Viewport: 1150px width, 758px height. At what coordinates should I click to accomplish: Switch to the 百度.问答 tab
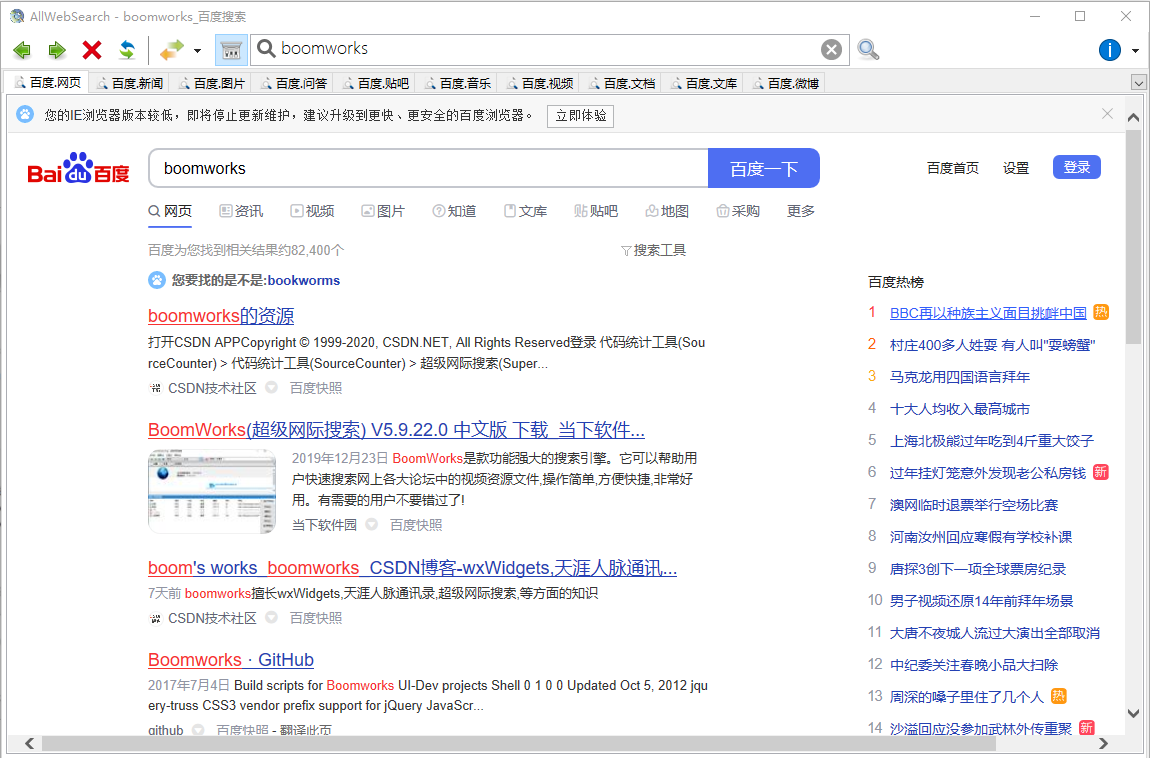click(294, 84)
